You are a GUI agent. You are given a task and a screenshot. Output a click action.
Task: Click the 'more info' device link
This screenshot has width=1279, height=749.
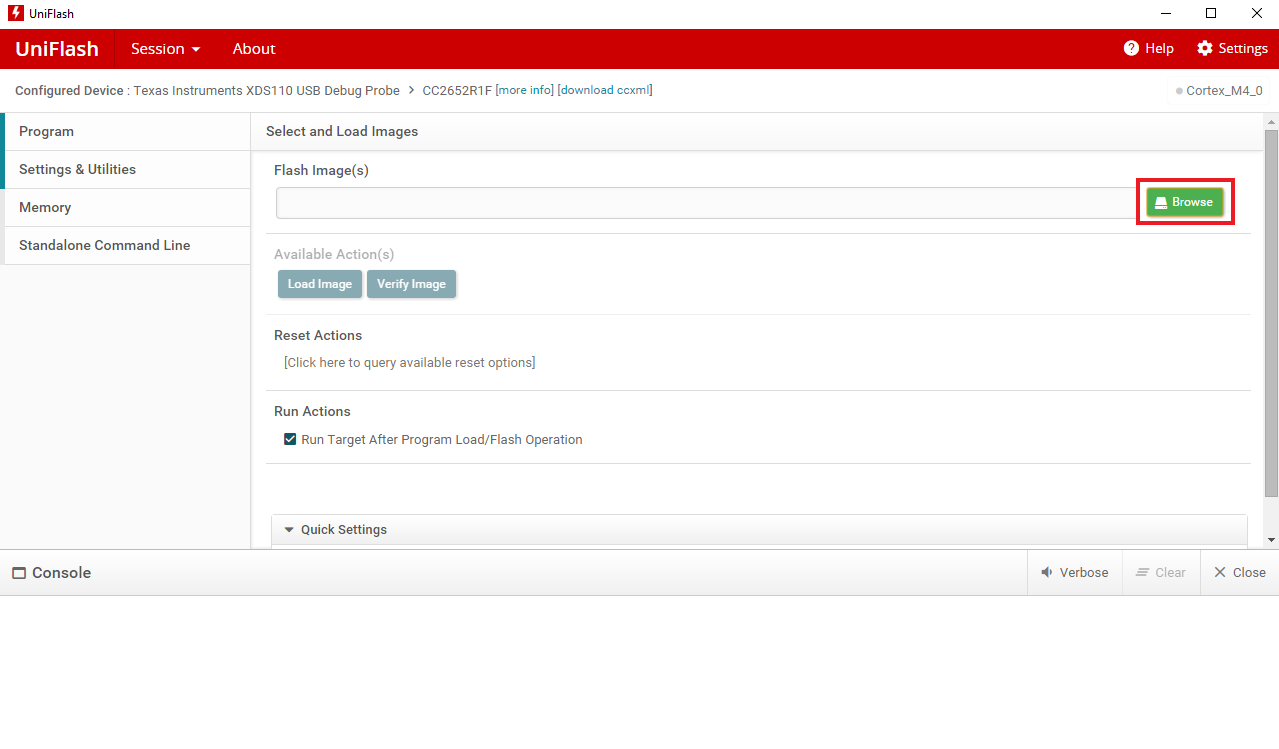525,90
